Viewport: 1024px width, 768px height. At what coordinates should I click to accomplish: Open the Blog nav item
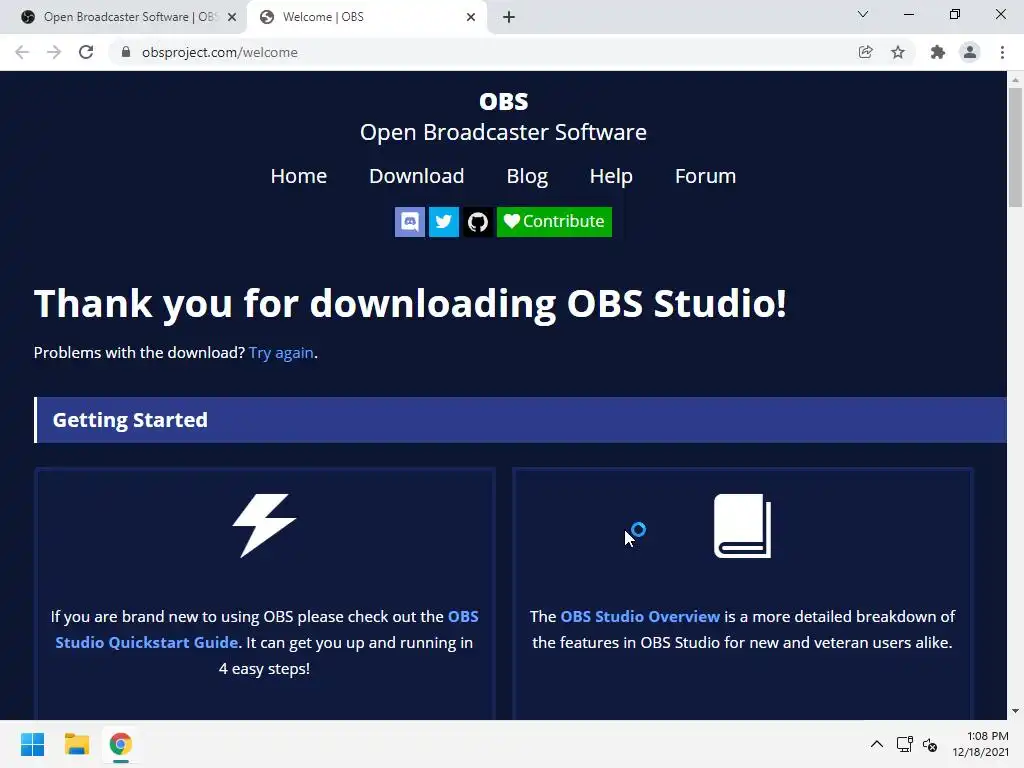(527, 176)
